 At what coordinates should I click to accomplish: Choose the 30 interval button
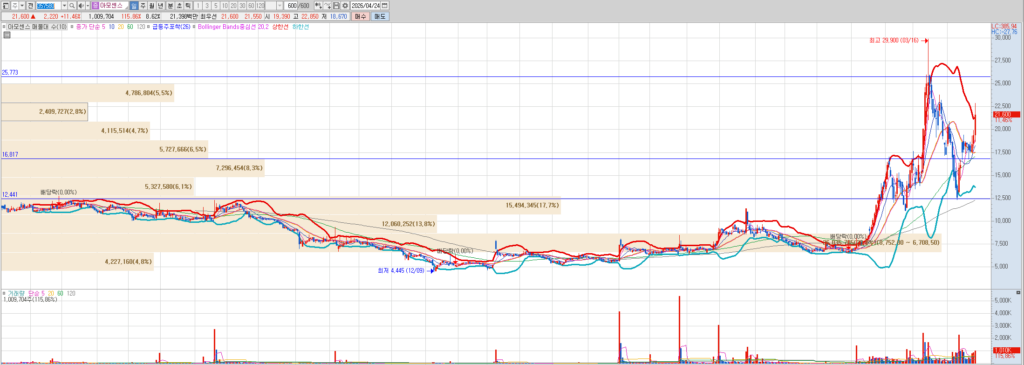pos(242,5)
